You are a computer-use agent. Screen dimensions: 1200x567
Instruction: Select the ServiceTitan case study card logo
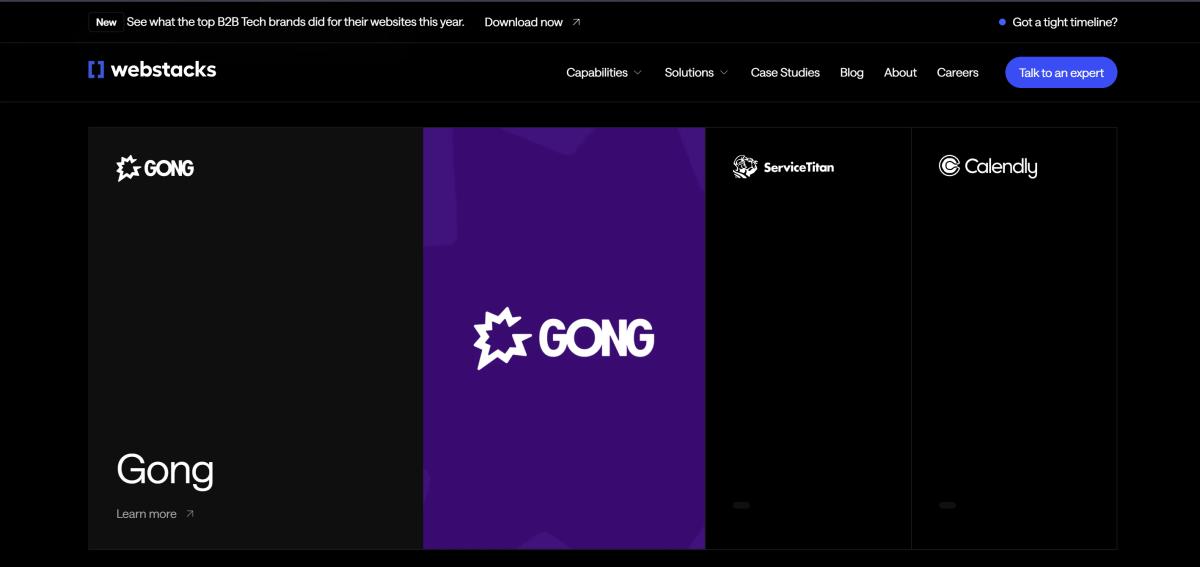783,167
